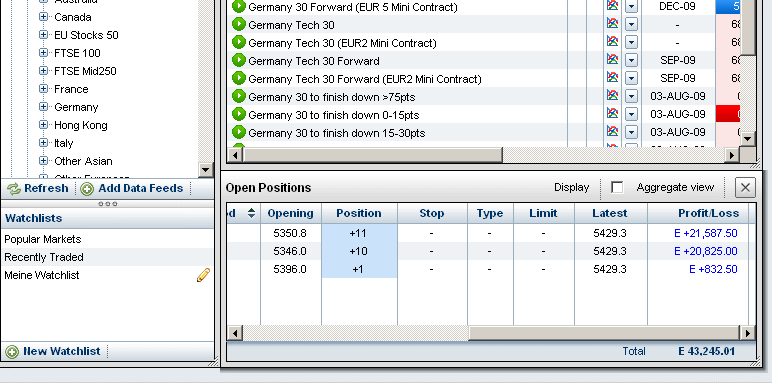The width and height of the screenshot is (772, 383).
Task: Click green icon for Germany 30 to finish down >75pts
Action: point(239,96)
